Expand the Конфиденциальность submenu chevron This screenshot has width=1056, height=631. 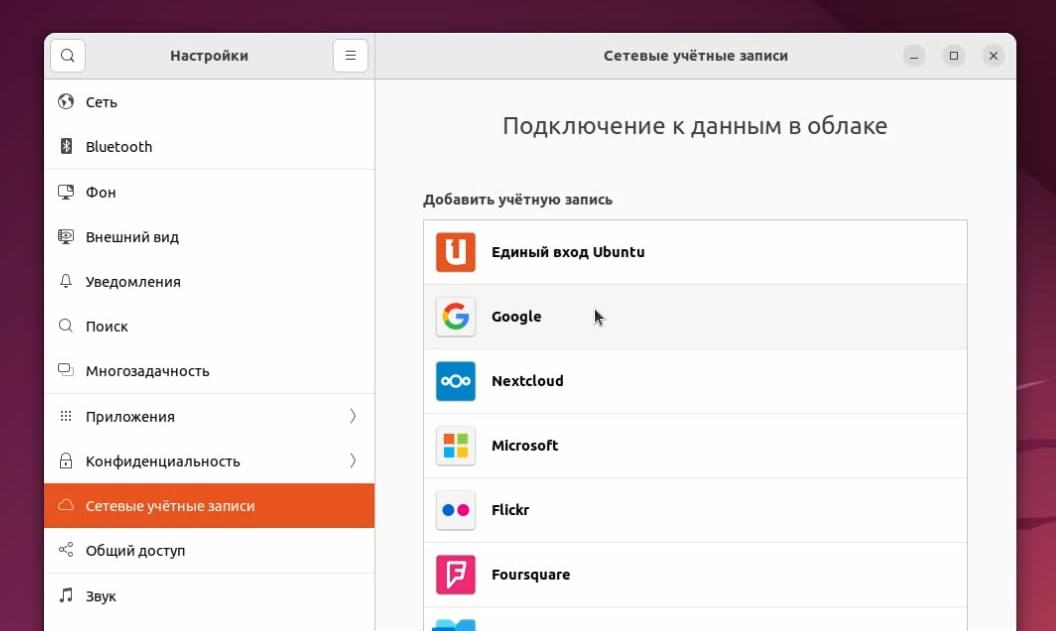tap(353, 461)
